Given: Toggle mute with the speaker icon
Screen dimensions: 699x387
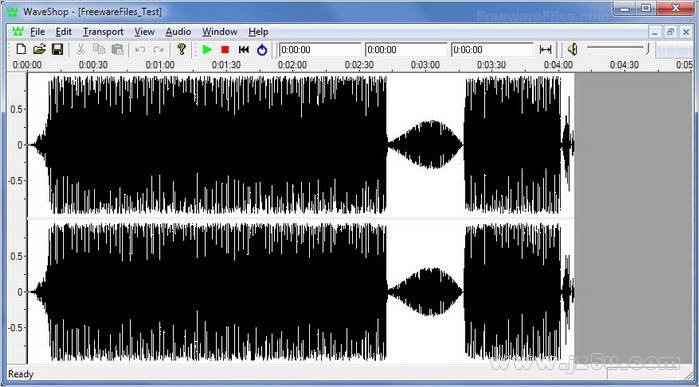Looking at the screenshot, I should [572, 49].
